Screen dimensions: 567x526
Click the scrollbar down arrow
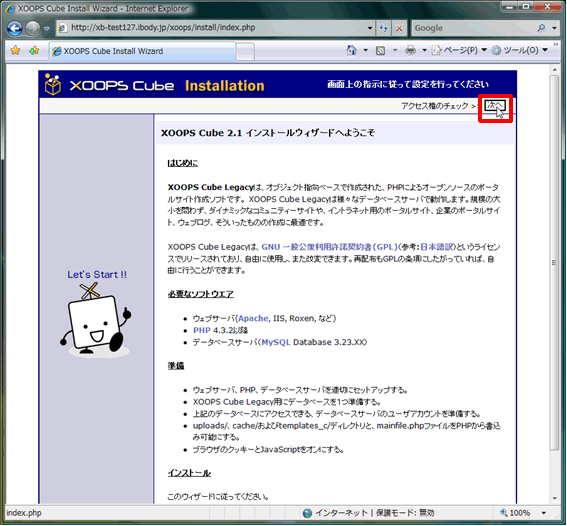click(554, 498)
